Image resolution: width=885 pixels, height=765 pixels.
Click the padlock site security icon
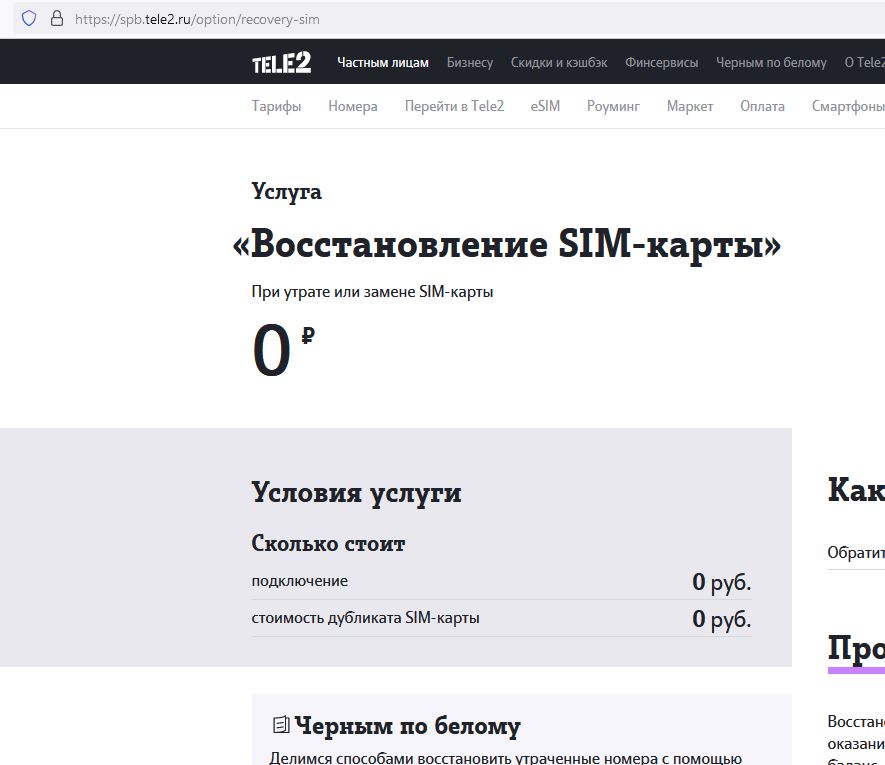pos(57,19)
